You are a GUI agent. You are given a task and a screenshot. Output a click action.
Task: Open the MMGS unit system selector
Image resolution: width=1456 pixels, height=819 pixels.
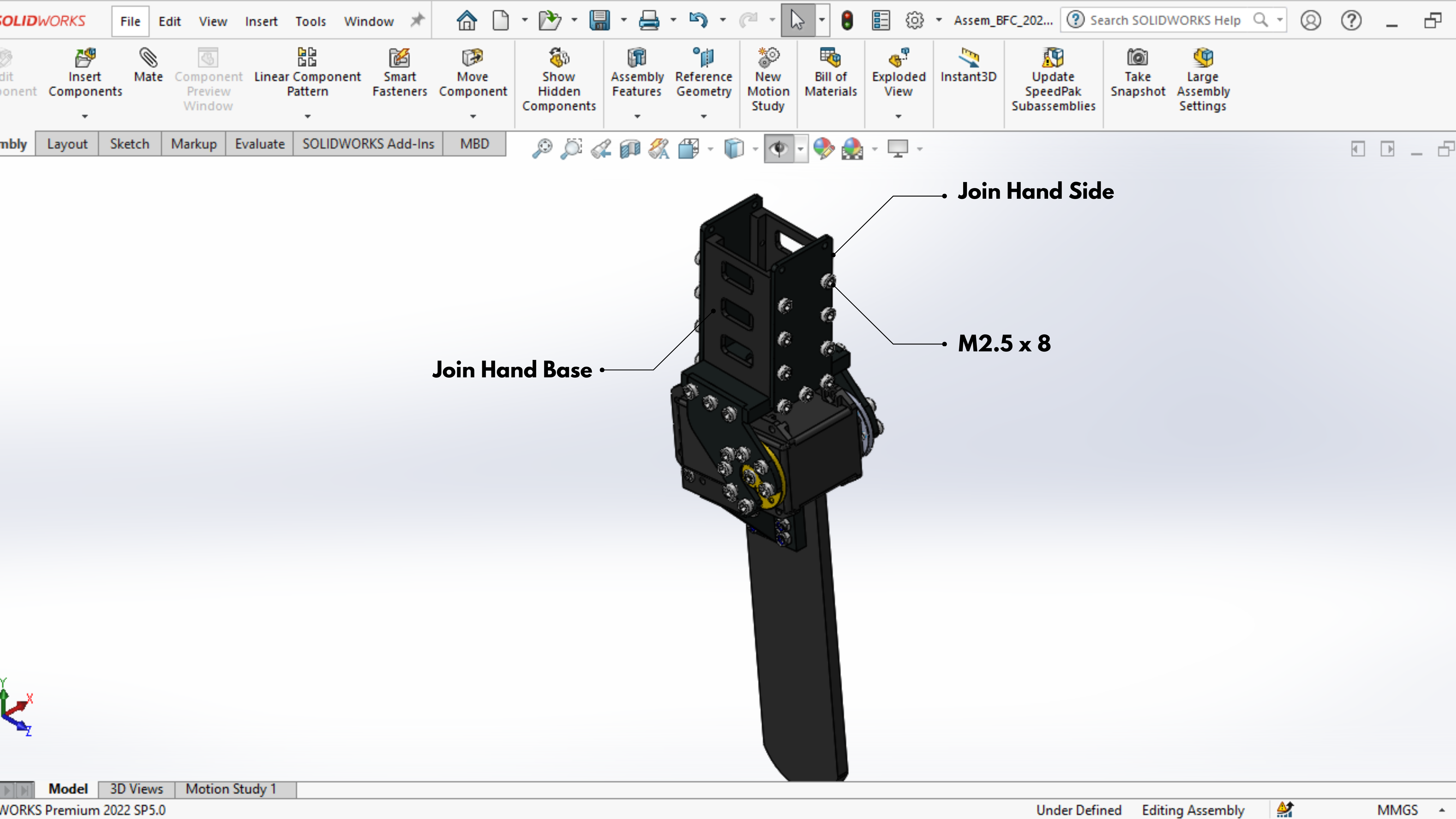click(x=1397, y=810)
